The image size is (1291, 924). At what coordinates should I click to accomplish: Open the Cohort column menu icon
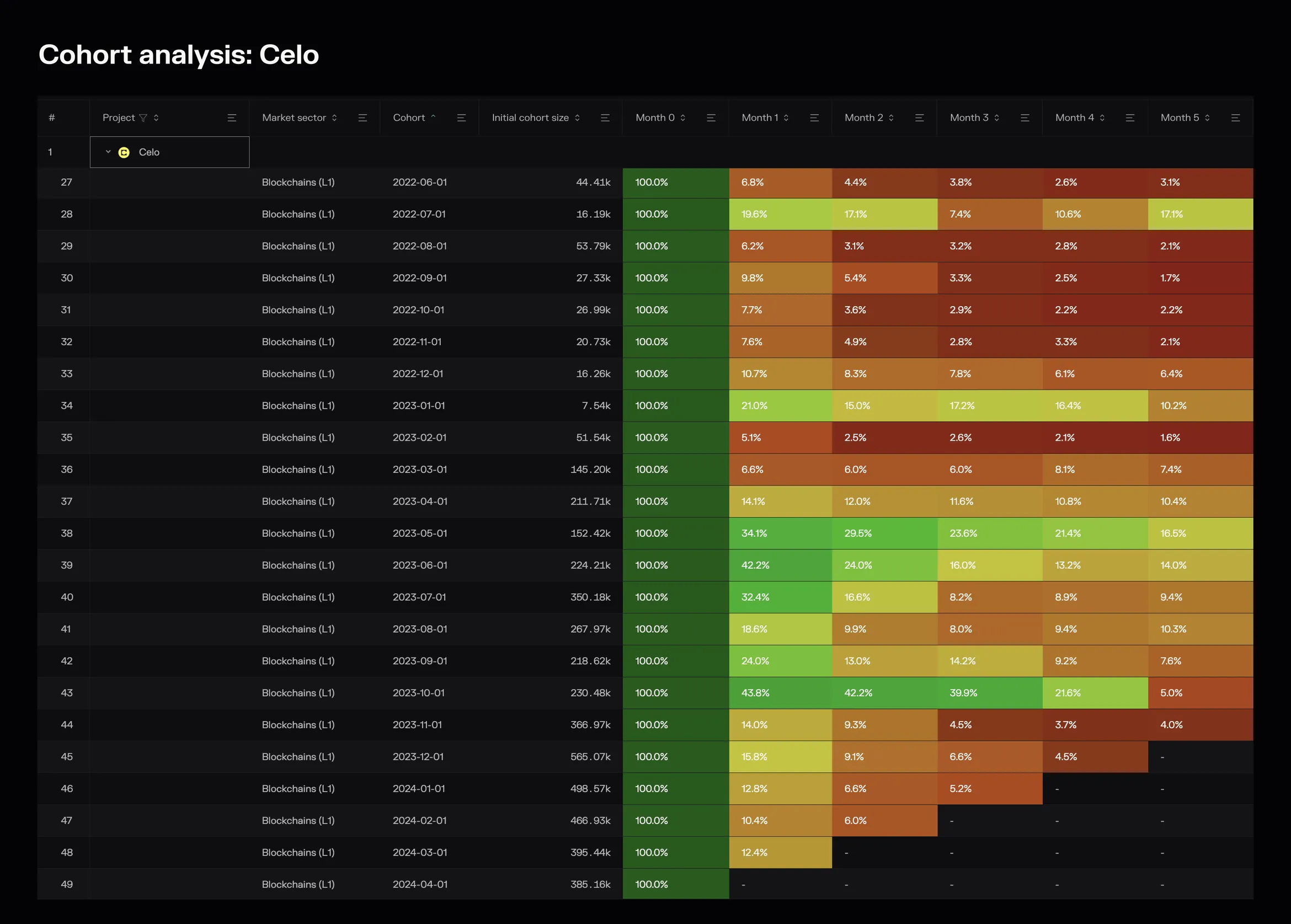(x=461, y=118)
